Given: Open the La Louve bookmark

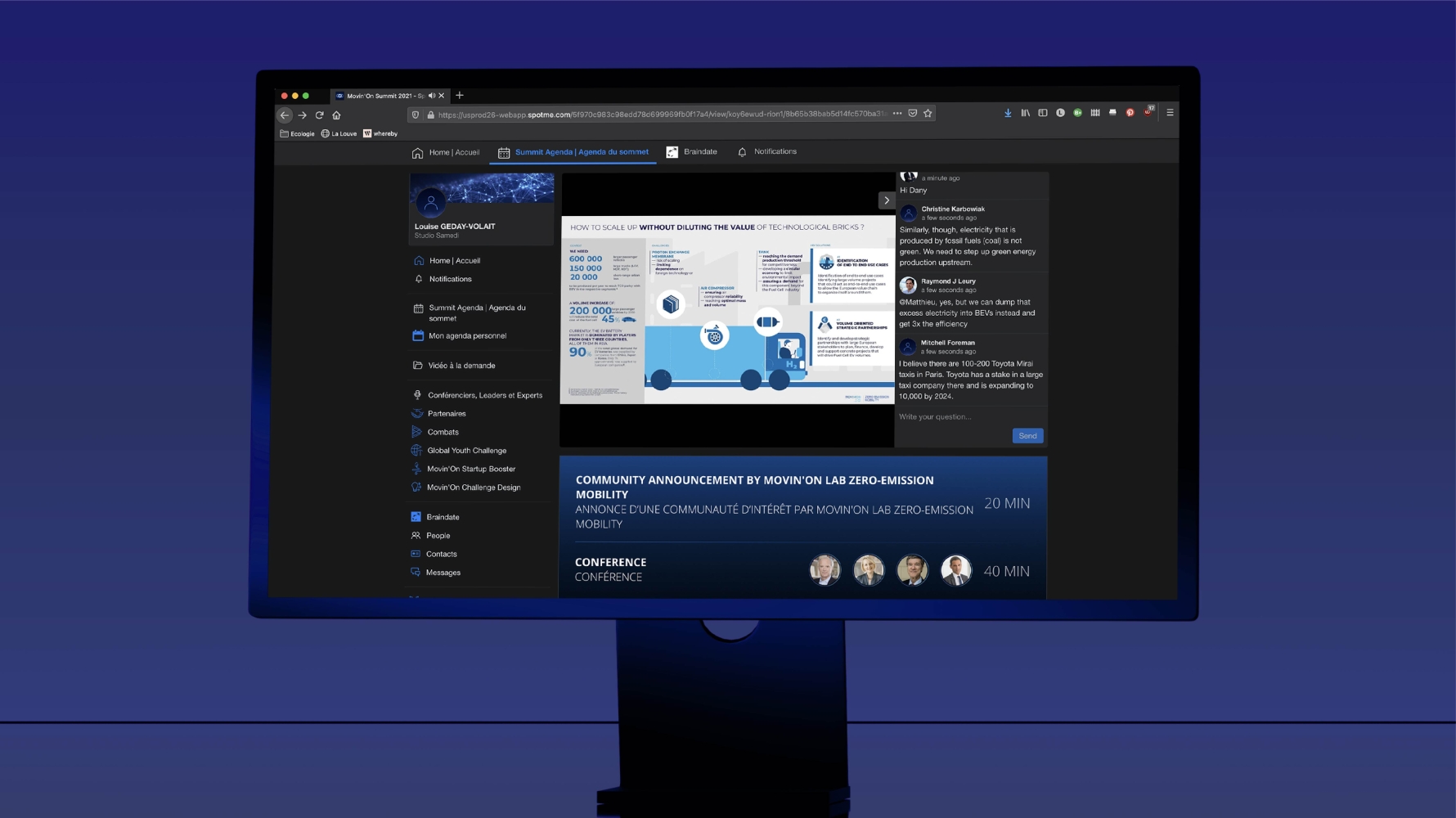Looking at the screenshot, I should 339,133.
